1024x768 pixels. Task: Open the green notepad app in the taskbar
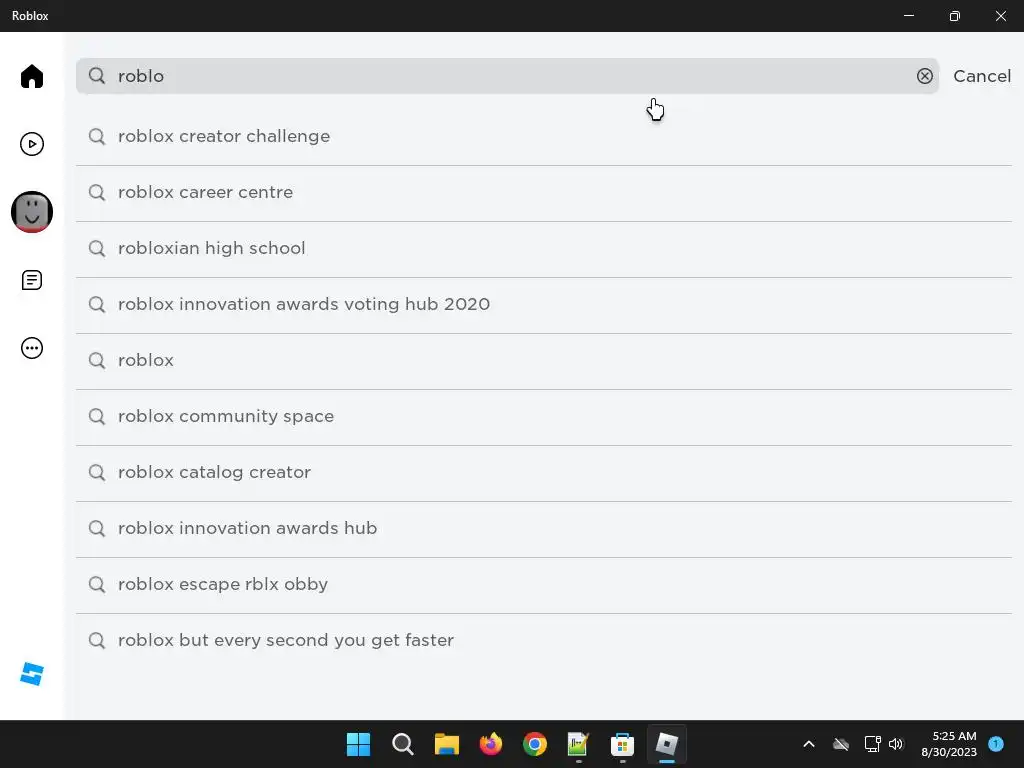579,744
